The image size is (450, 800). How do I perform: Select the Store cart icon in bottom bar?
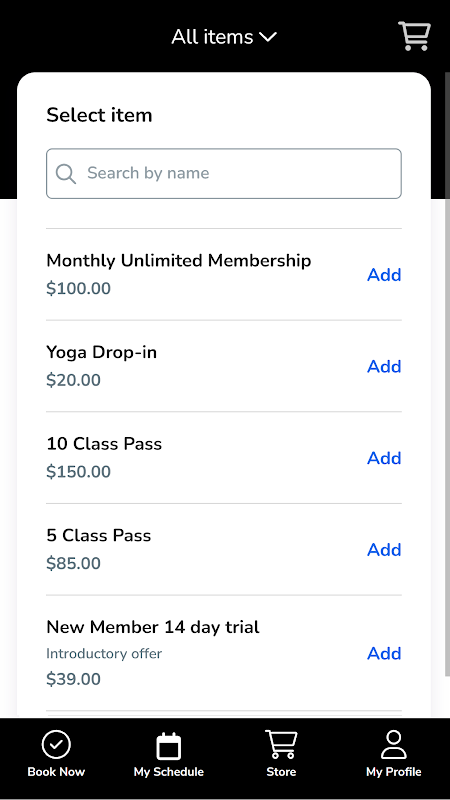pyautogui.click(x=281, y=745)
